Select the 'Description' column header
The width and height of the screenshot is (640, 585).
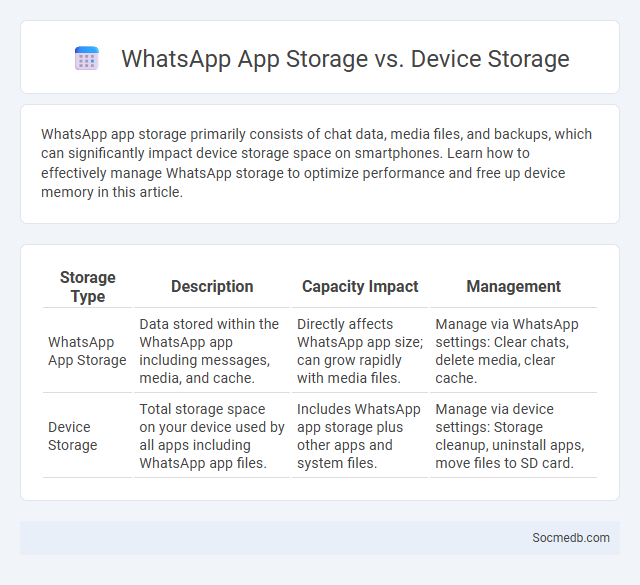click(212, 287)
